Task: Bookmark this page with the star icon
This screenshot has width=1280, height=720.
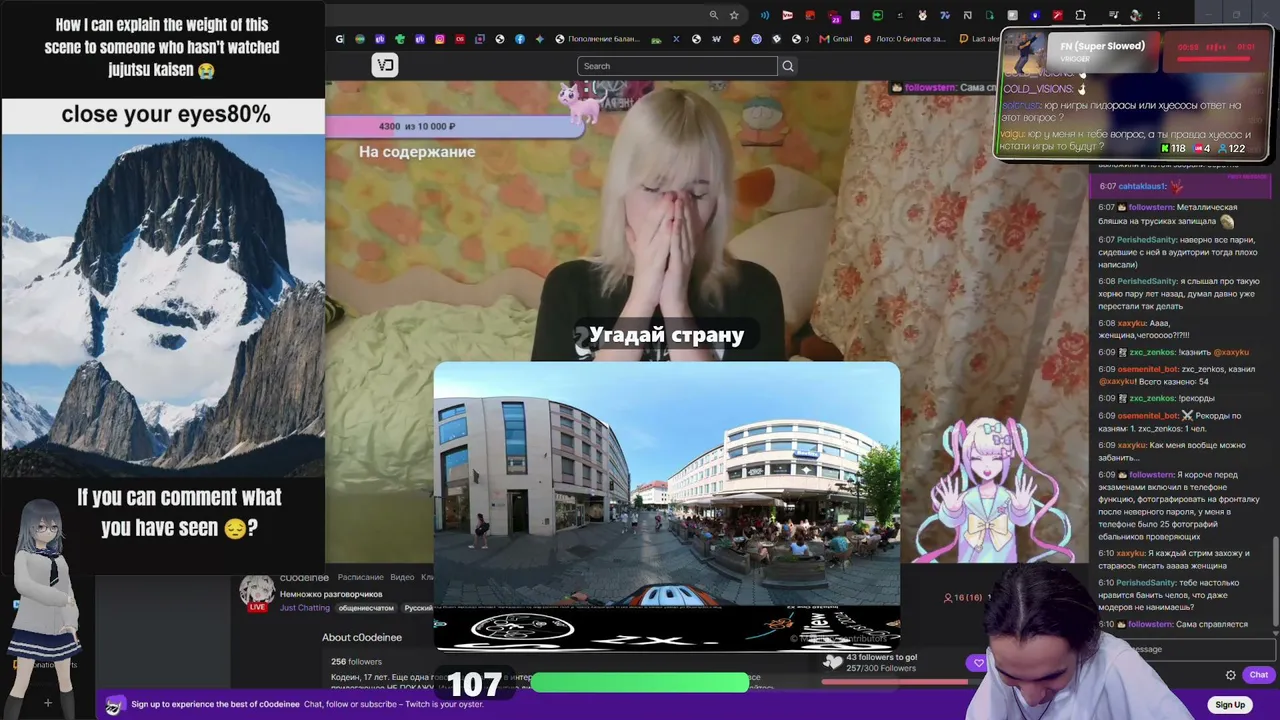Action: 734,15
